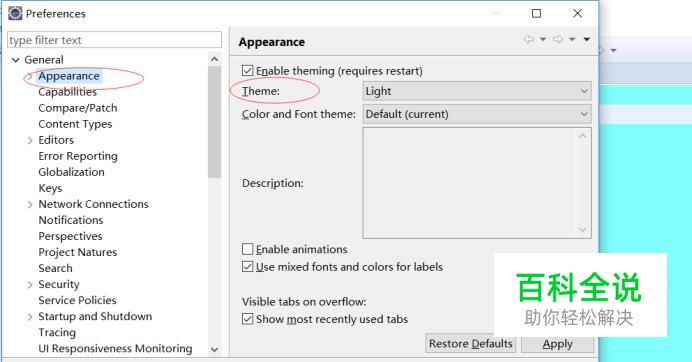
Task: Open the forward history dropdown arrow
Action: (572, 39)
